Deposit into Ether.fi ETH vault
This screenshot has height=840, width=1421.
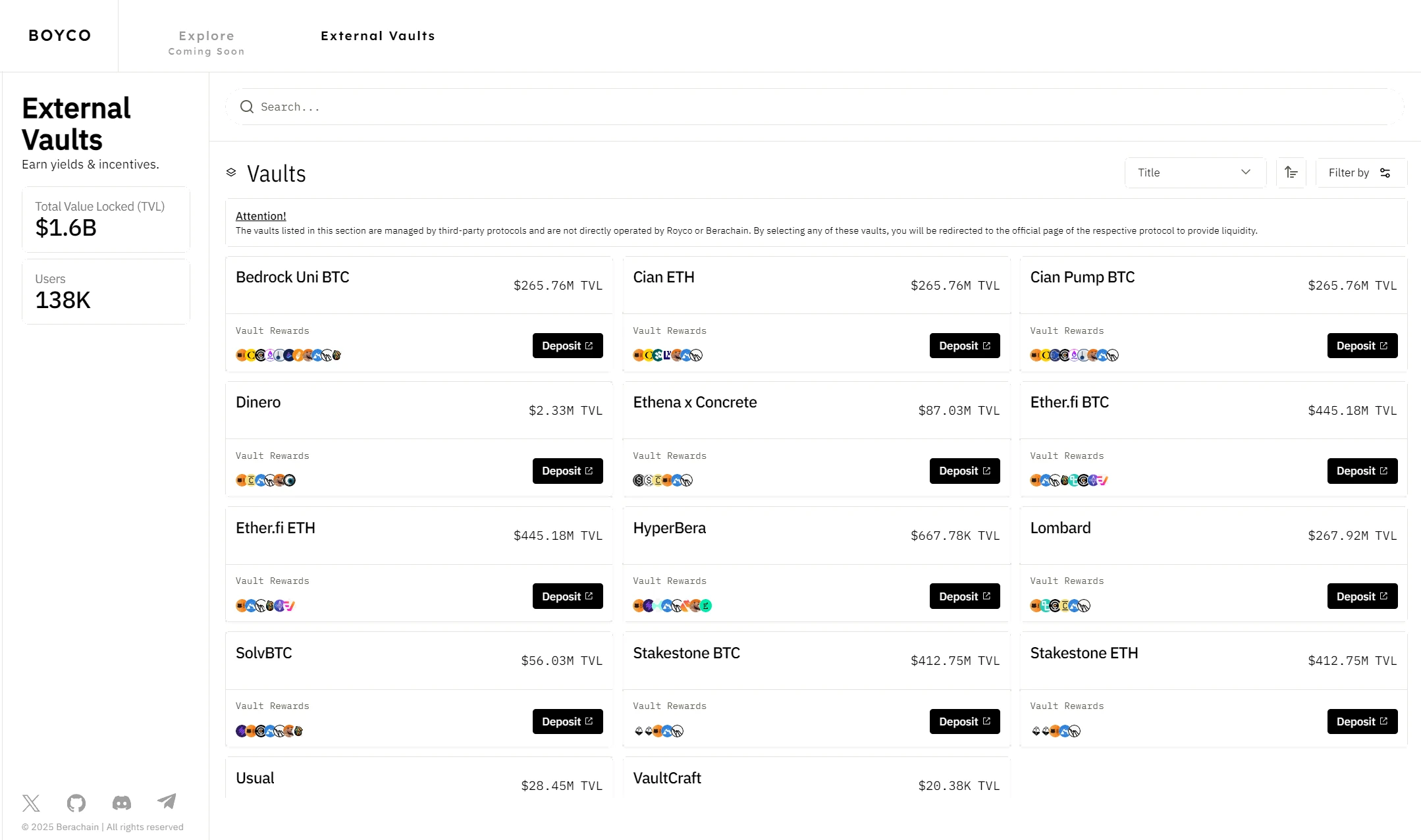[568, 596]
